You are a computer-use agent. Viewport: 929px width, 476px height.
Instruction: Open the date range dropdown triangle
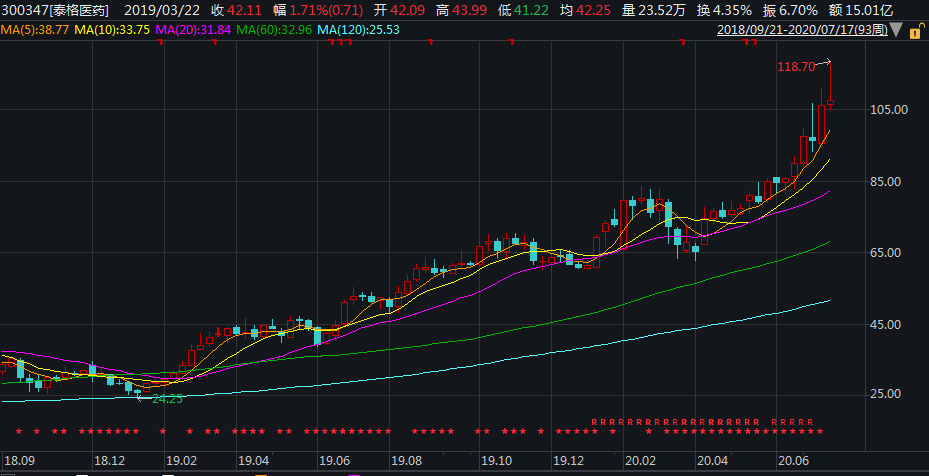point(898,31)
